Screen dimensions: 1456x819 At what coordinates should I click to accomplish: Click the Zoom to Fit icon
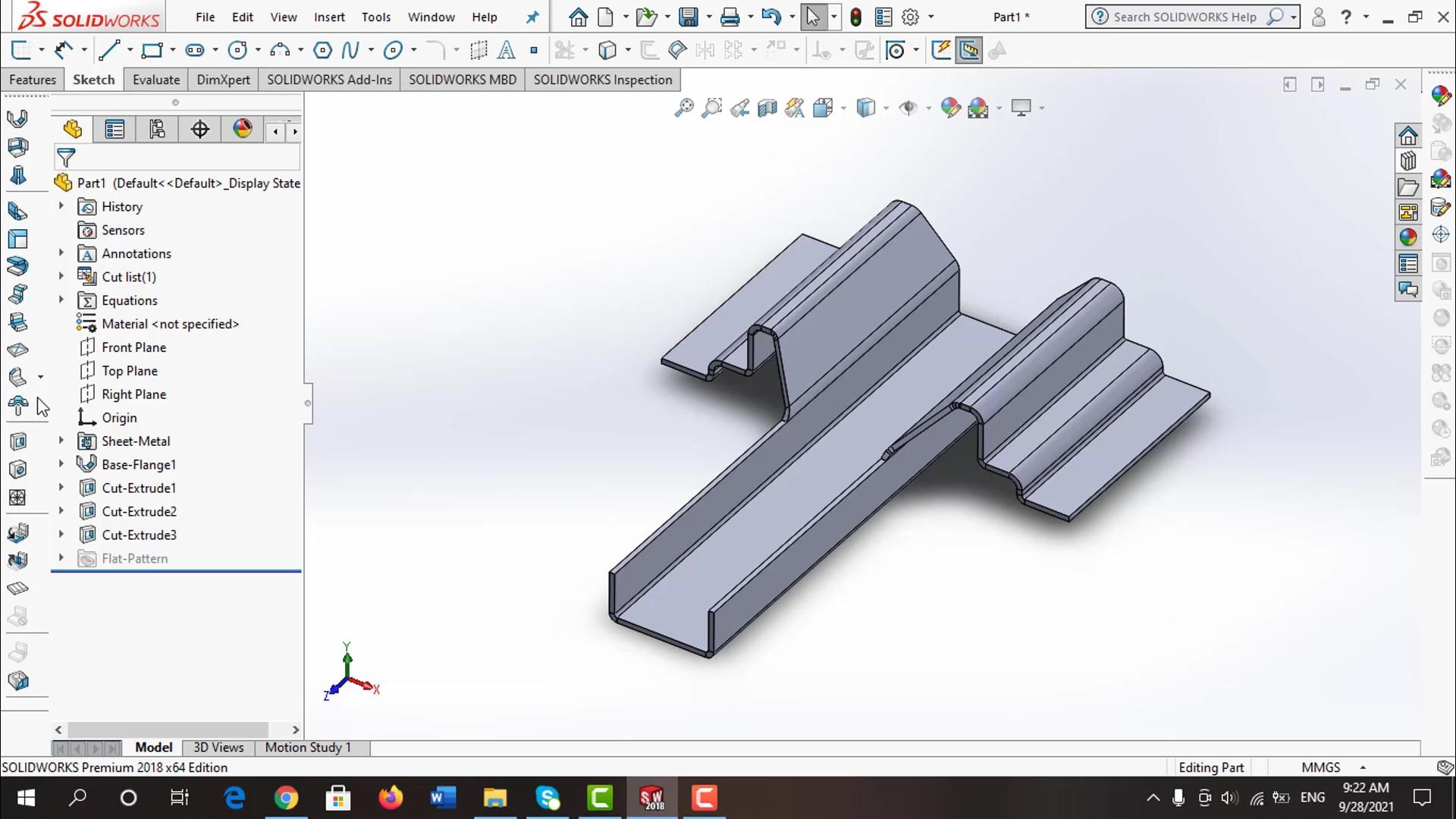coord(683,108)
